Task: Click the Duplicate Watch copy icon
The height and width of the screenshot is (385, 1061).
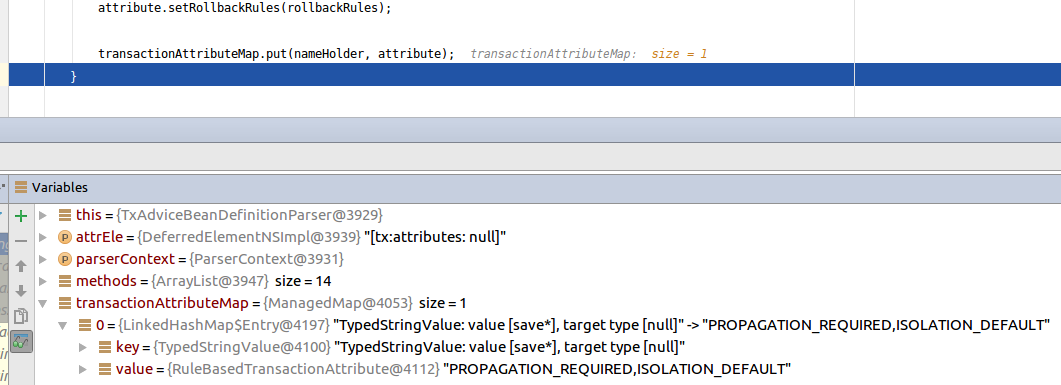Action: click(x=21, y=316)
